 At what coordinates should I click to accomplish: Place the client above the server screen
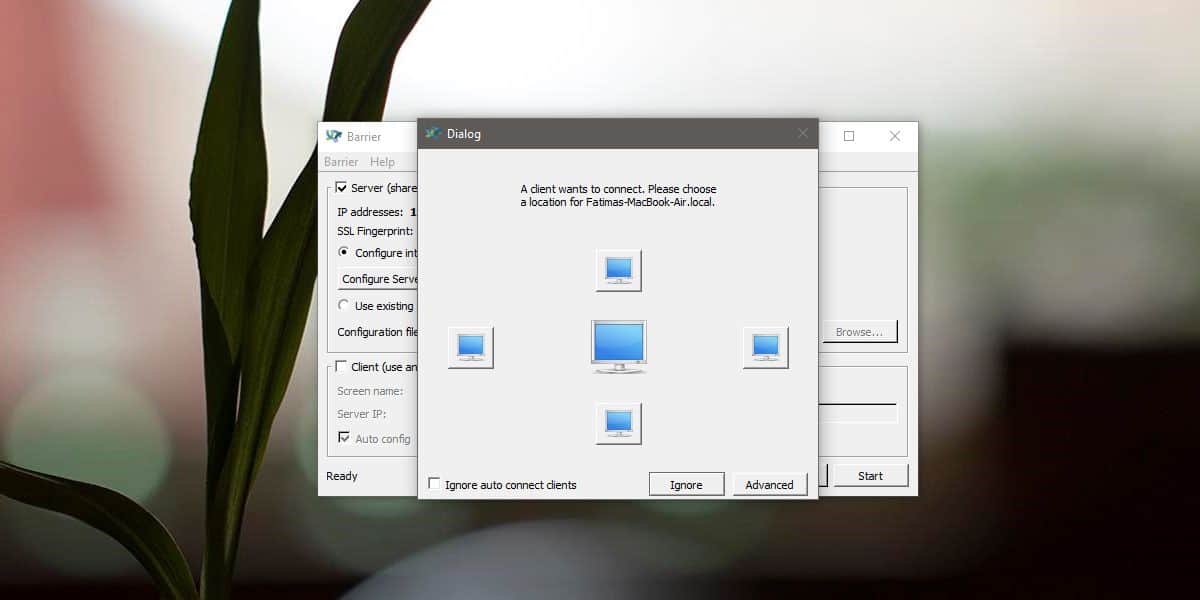coord(618,270)
